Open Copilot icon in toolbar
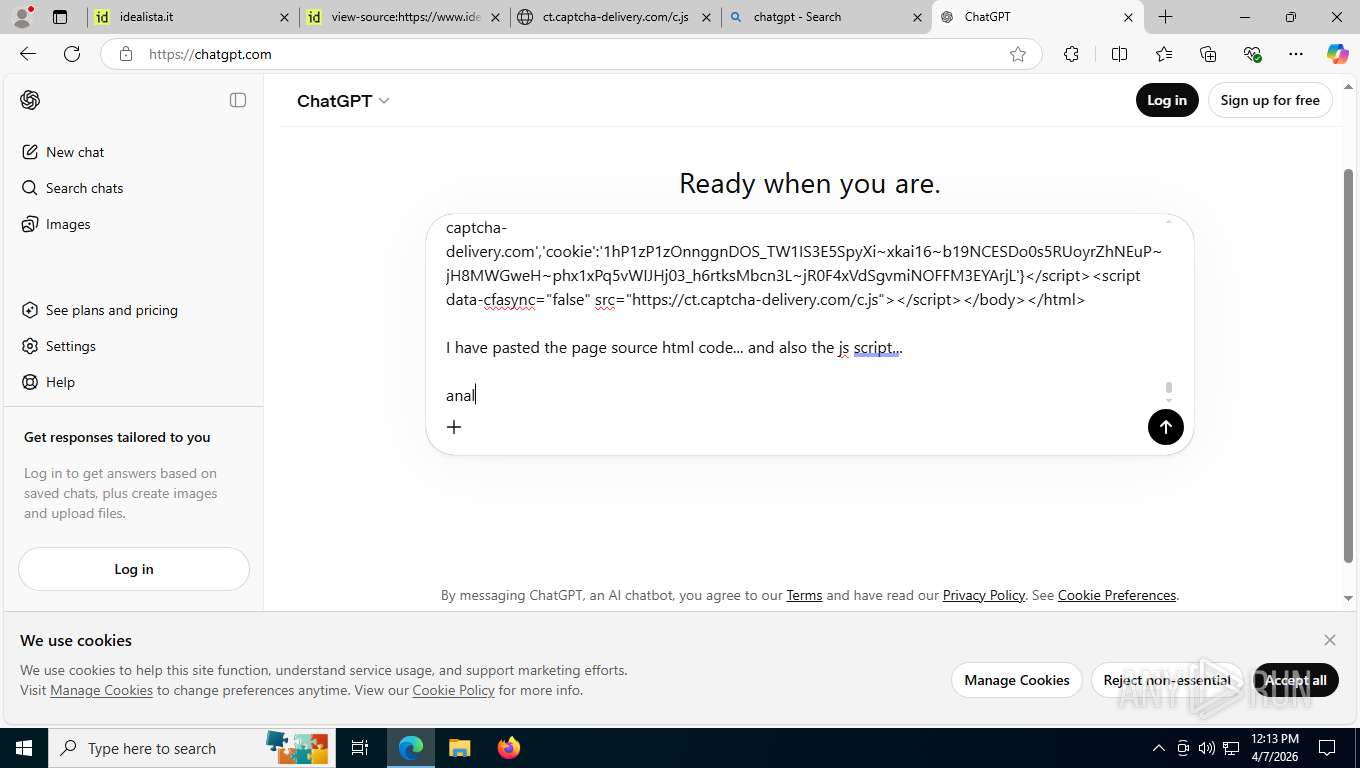Image resolution: width=1360 pixels, height=768 pixels. [1338, 54]
